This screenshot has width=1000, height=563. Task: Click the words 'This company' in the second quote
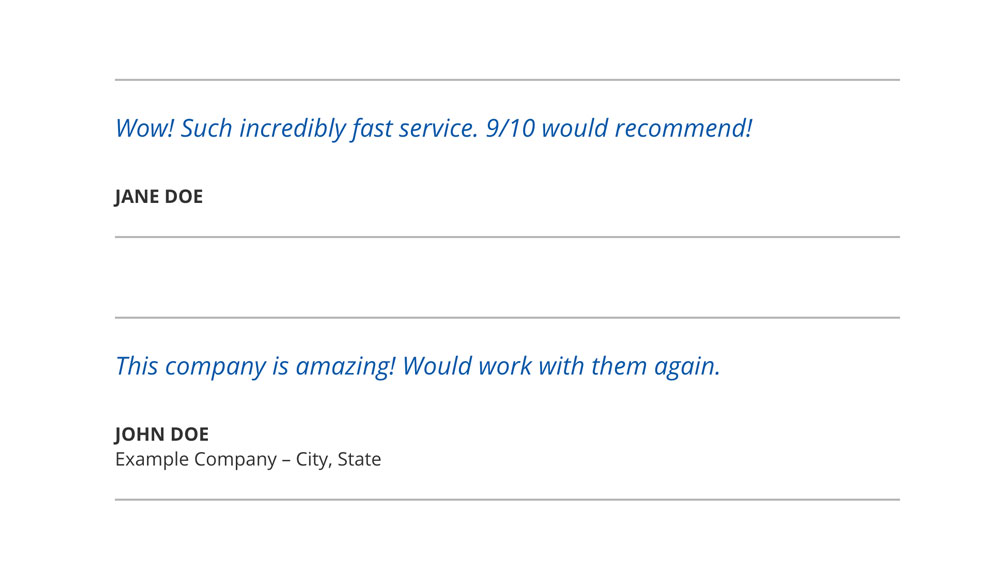(x=191, y=367)
